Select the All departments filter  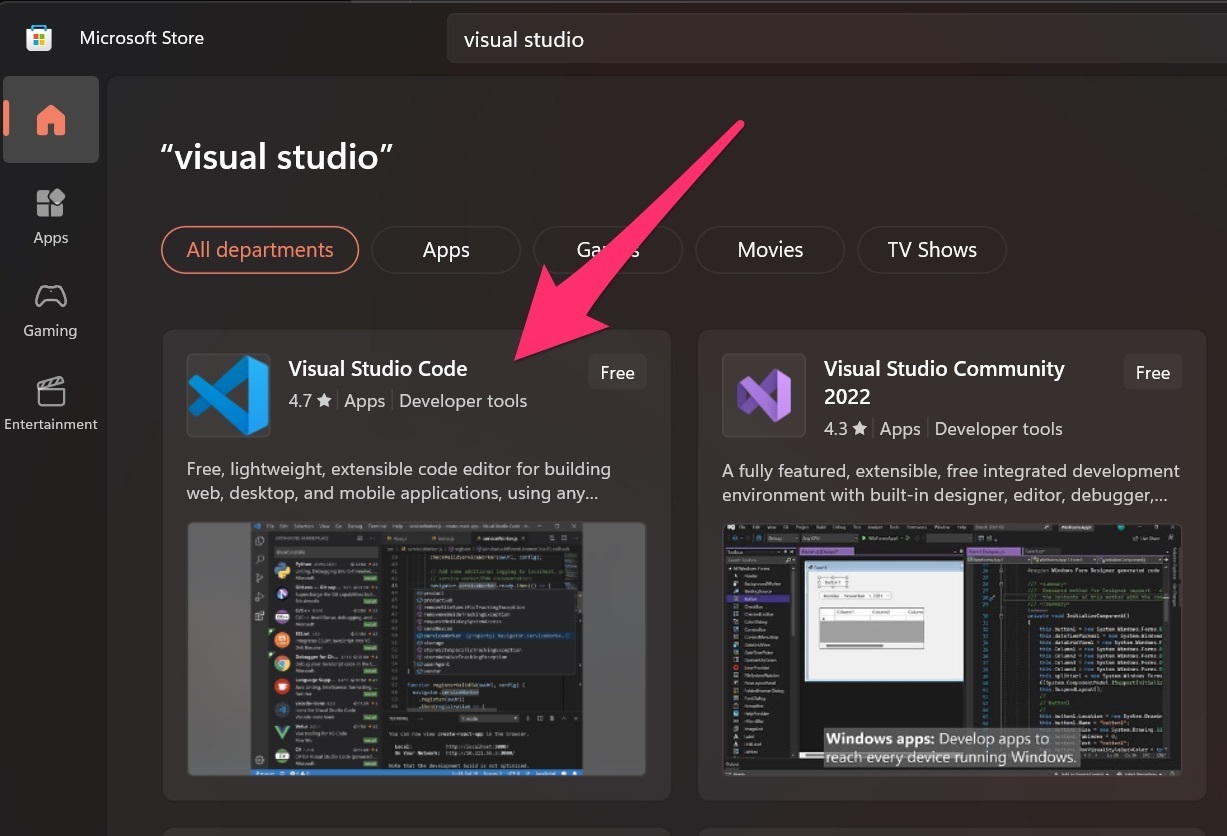coord(260,250)
